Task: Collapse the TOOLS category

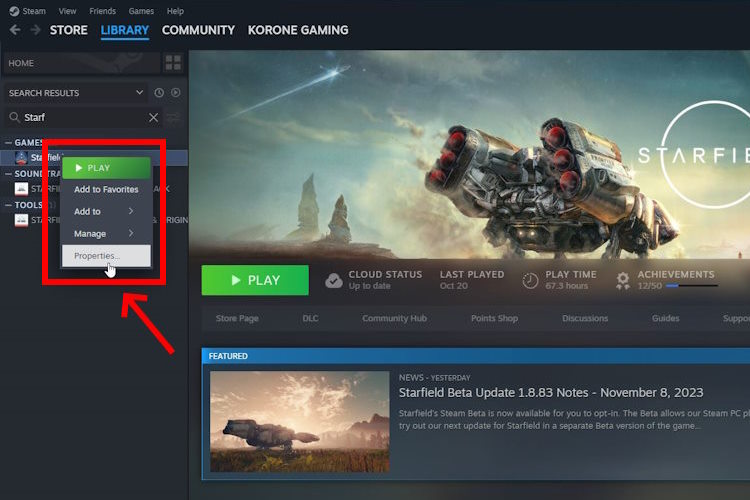Action: click(9, 205)
